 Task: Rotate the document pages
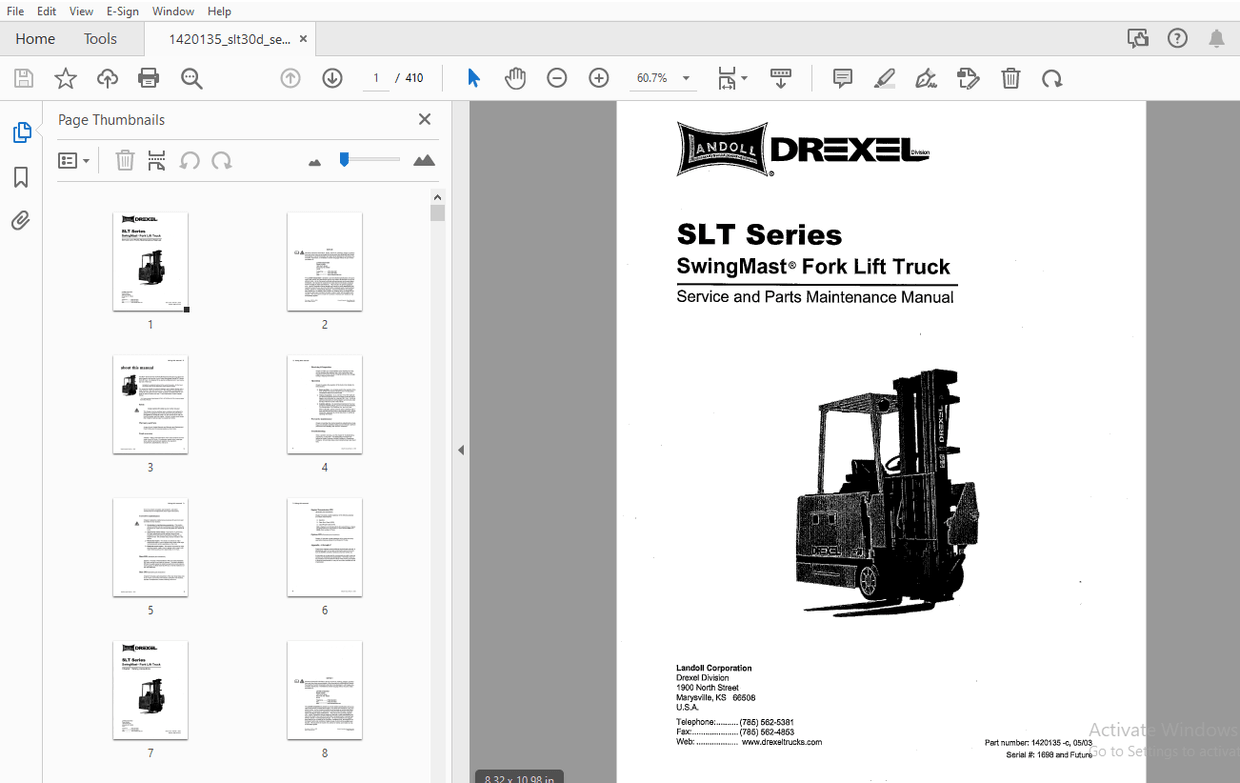(1053, 78)
